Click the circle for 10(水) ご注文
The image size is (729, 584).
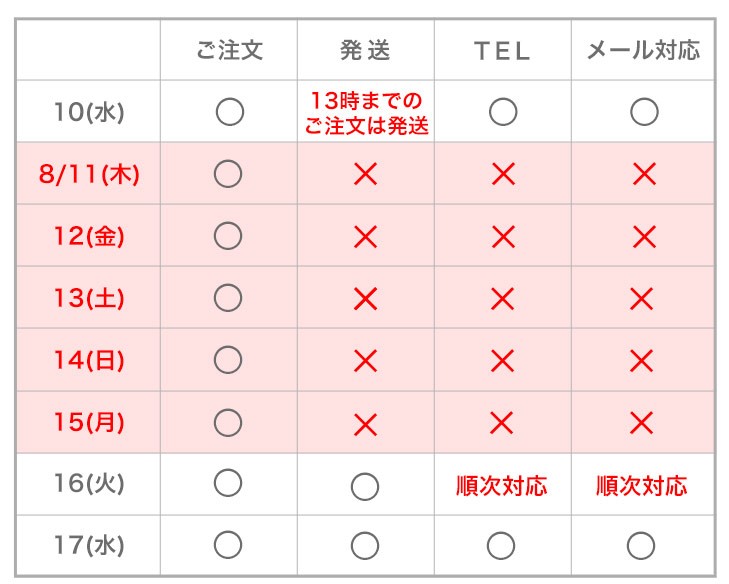229,112
